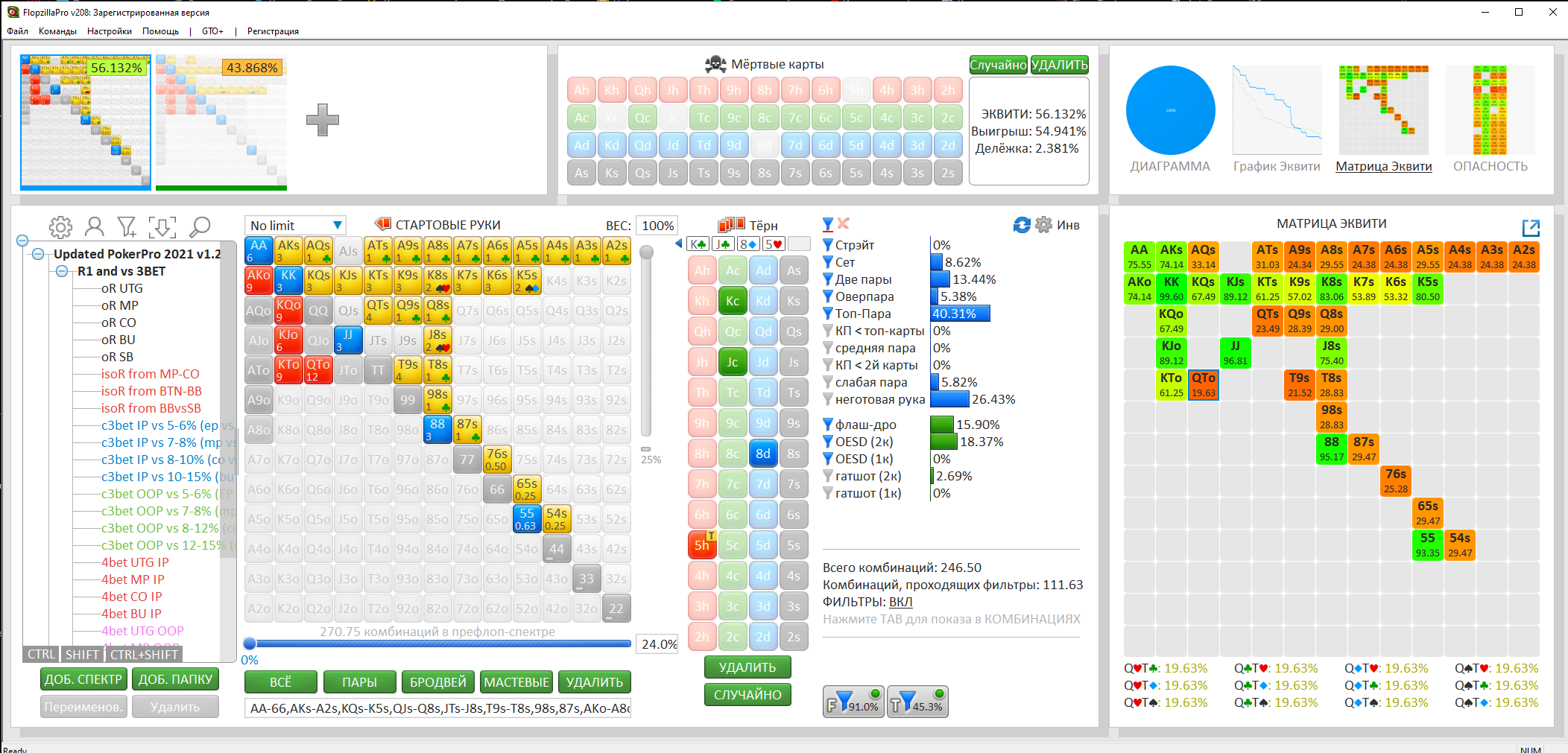
Task: Toggle the OESD (2к) filter funnel
Action: pos(827,442)
